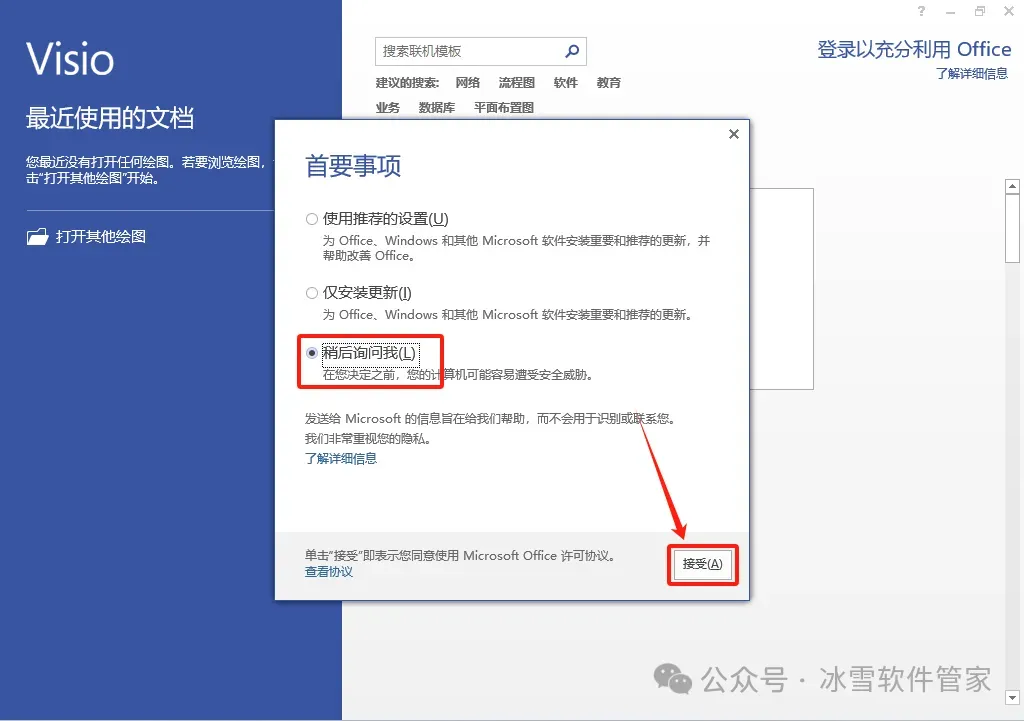
Task: Open the 查看协议 link
Action: click(x=328, y=571)
